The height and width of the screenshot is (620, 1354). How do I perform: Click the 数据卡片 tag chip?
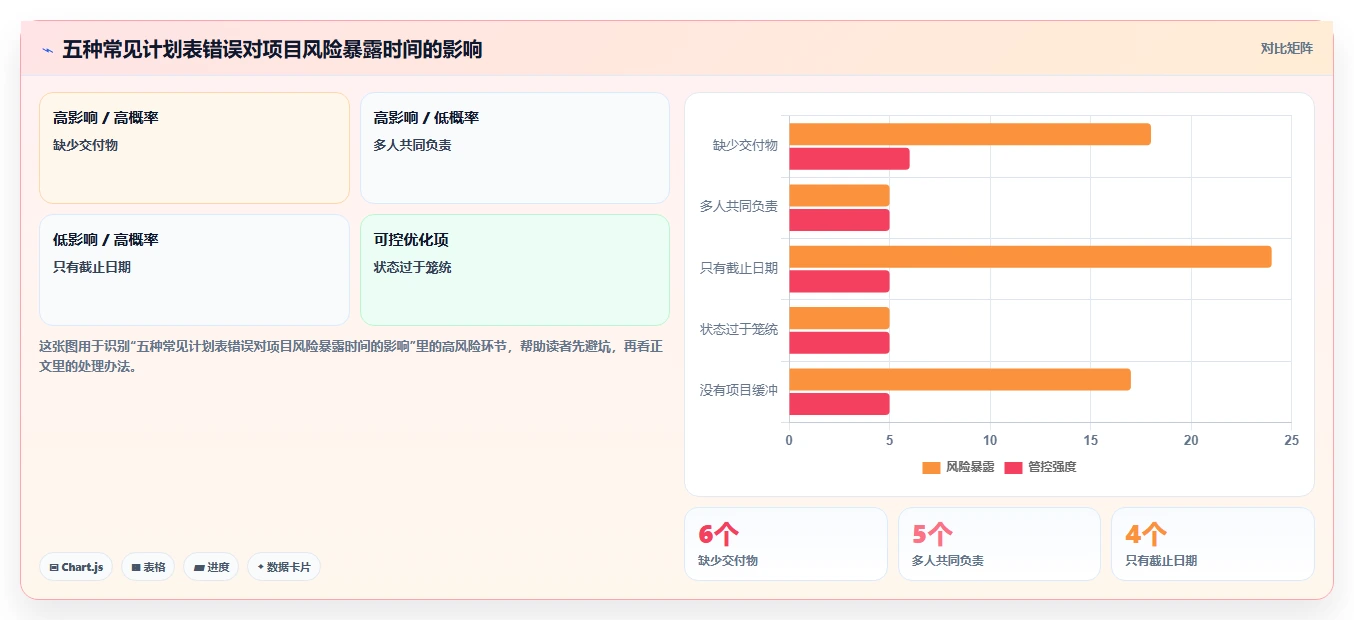[x=284, y=567]
